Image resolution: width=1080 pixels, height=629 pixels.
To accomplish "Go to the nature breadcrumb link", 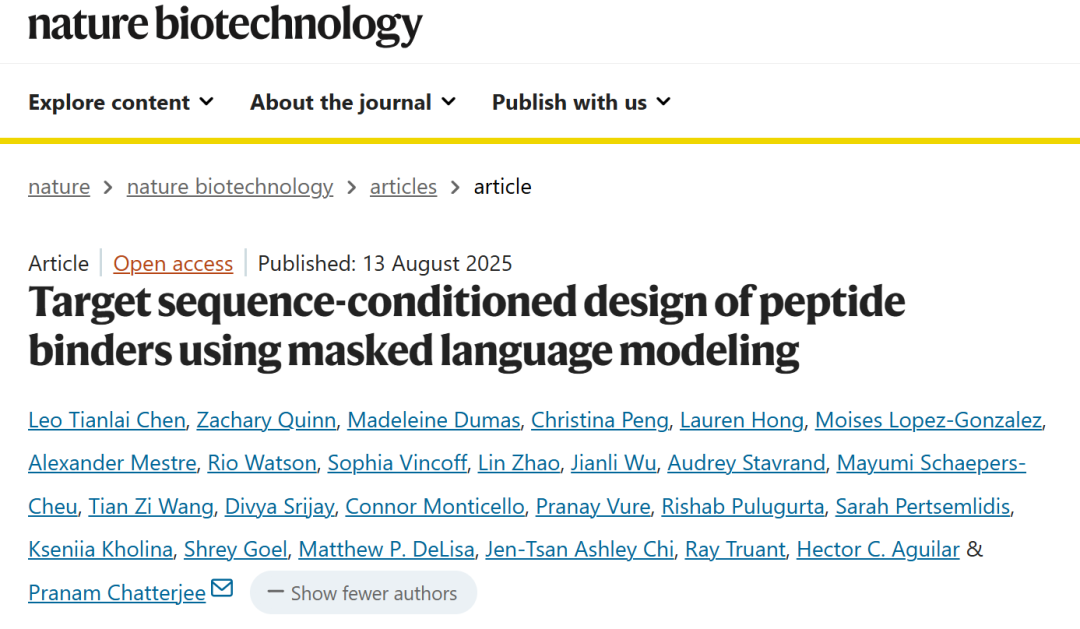I will tap(59, 187).
